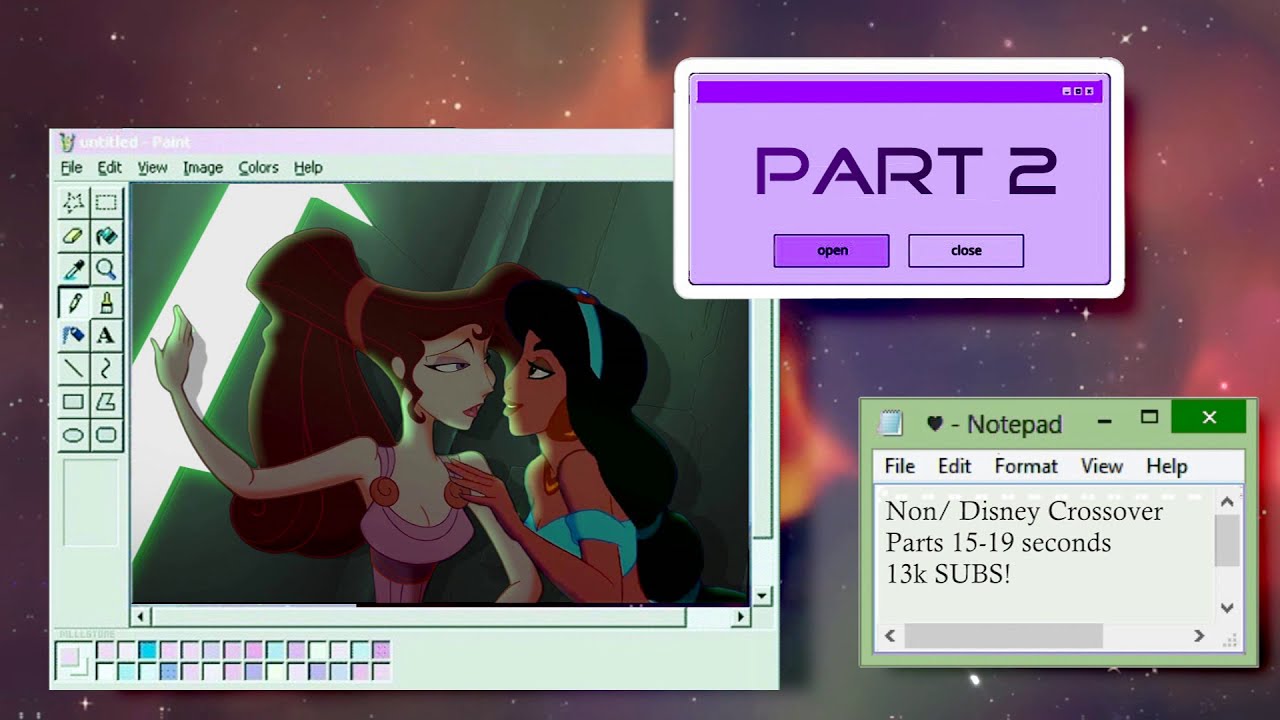This screenshot has width=1280, height=720.
Task: Click Notepad's vertical scroll down arrow
Action: (x=1227, y=607)
